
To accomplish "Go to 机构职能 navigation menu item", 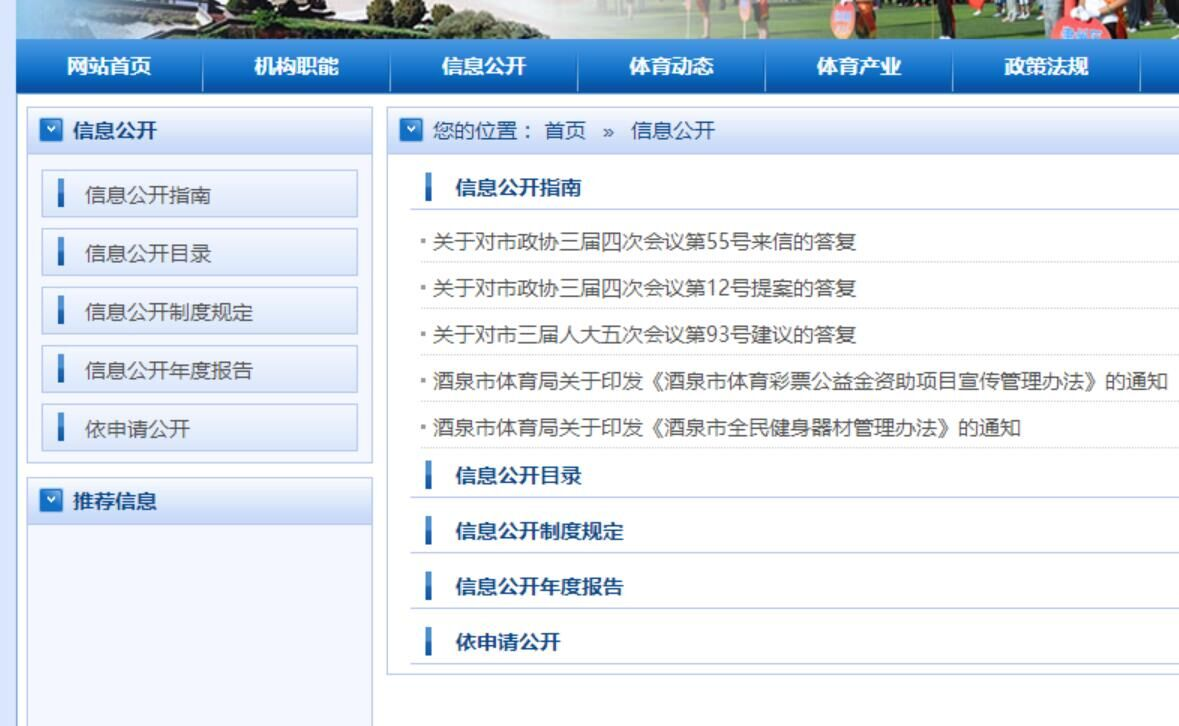I will coord(297,67).
